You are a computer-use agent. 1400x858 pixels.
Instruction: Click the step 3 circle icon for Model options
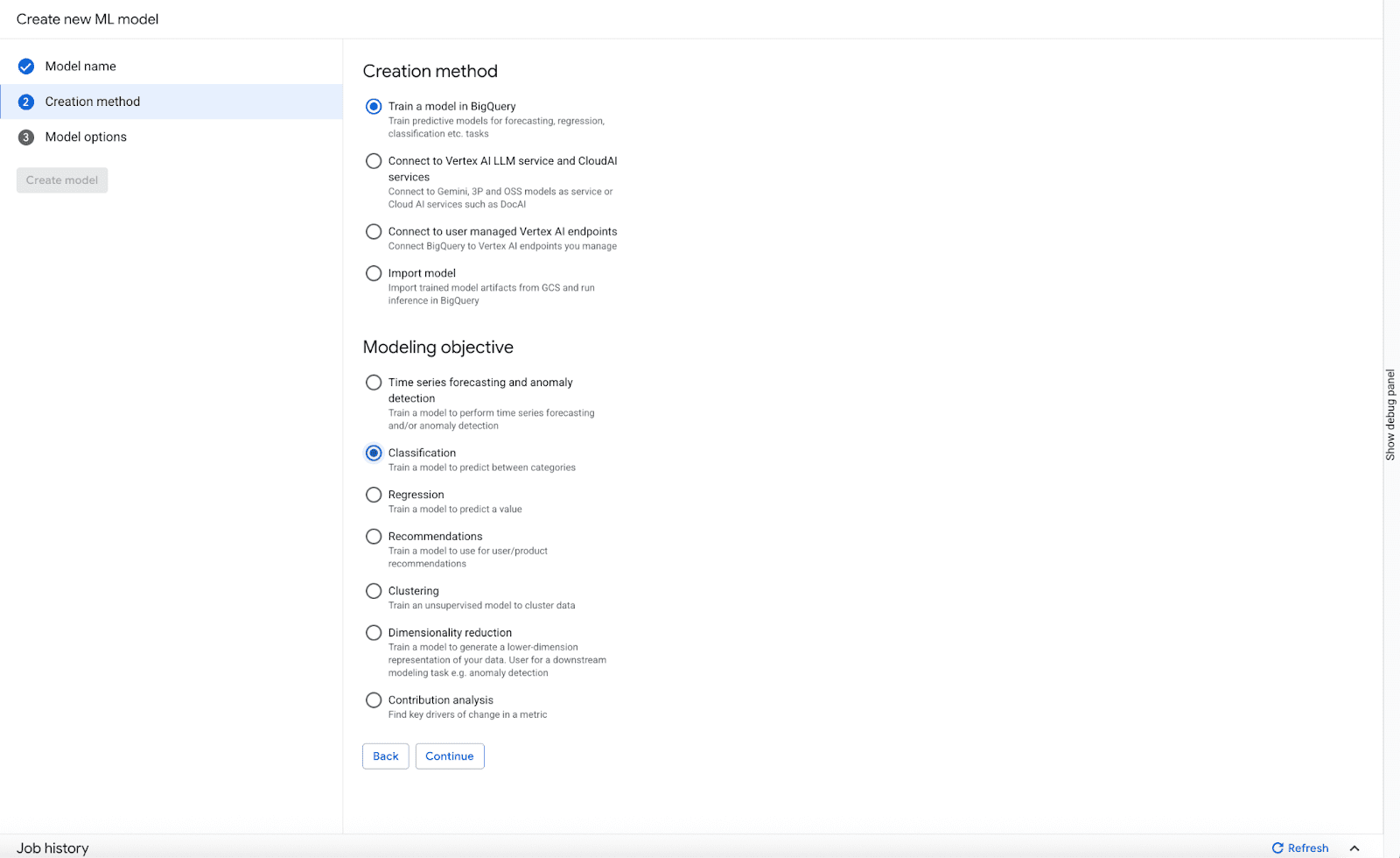coord(26,137)
